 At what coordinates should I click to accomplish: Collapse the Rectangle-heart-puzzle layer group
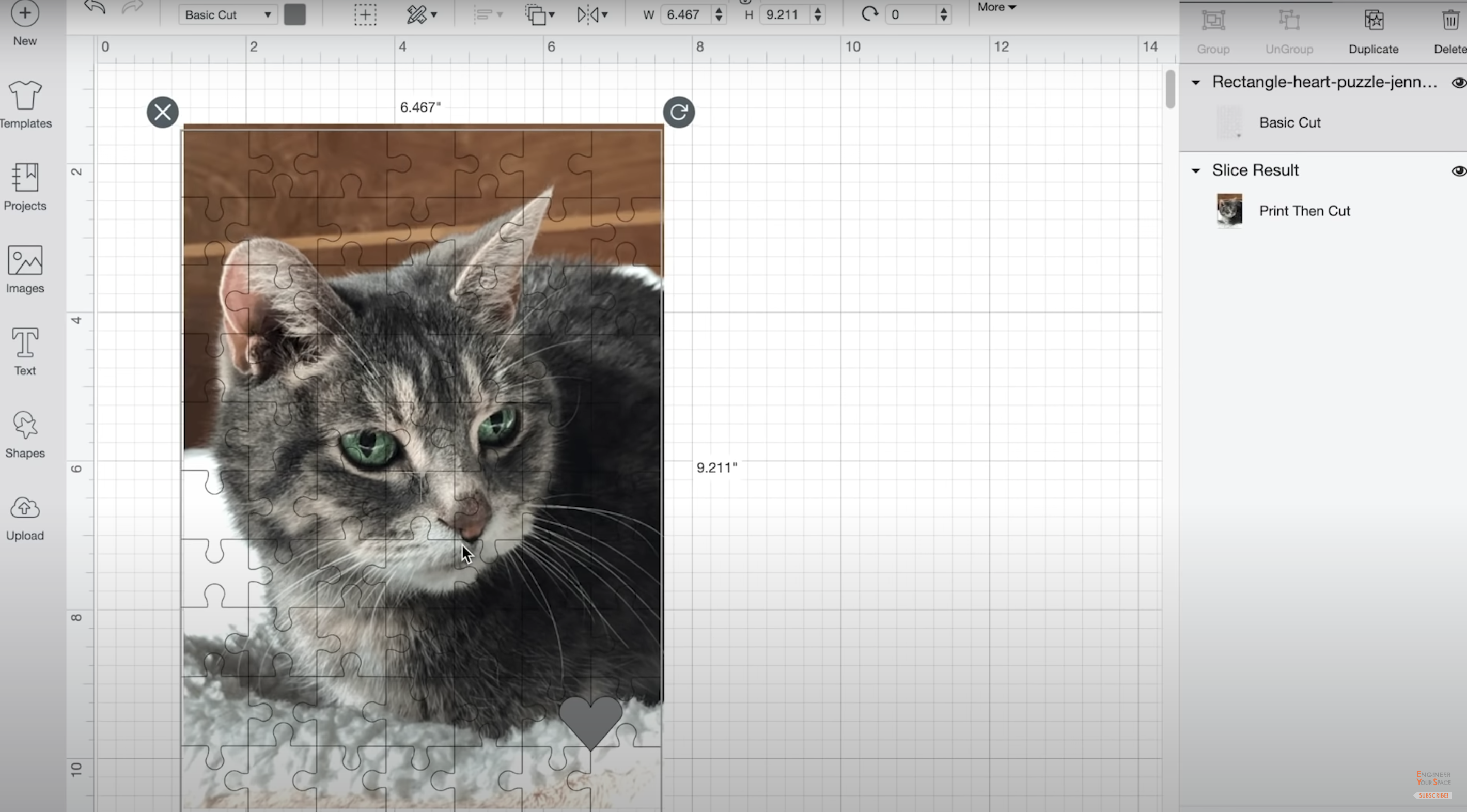click(1196, 83)
